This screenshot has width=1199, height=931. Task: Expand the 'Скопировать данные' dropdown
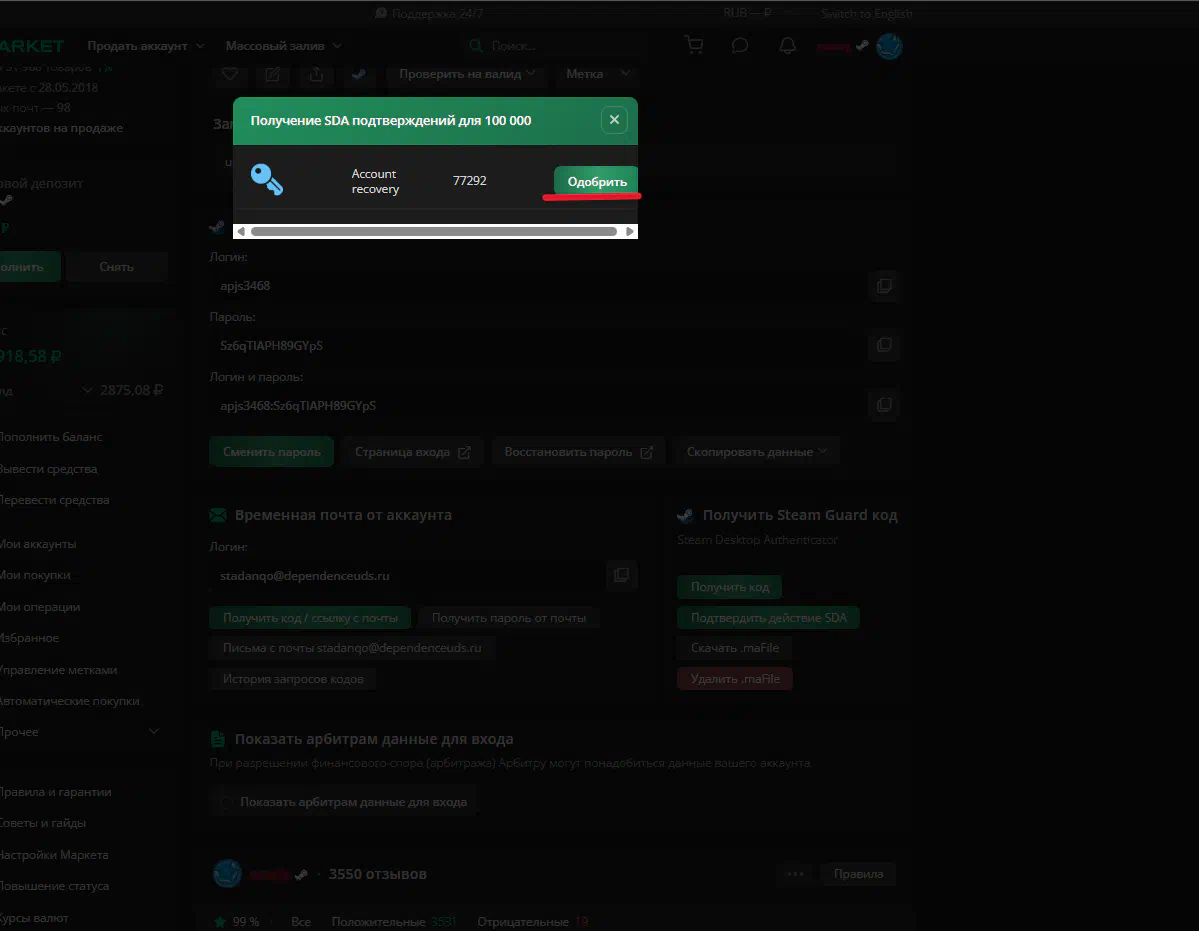756,452
